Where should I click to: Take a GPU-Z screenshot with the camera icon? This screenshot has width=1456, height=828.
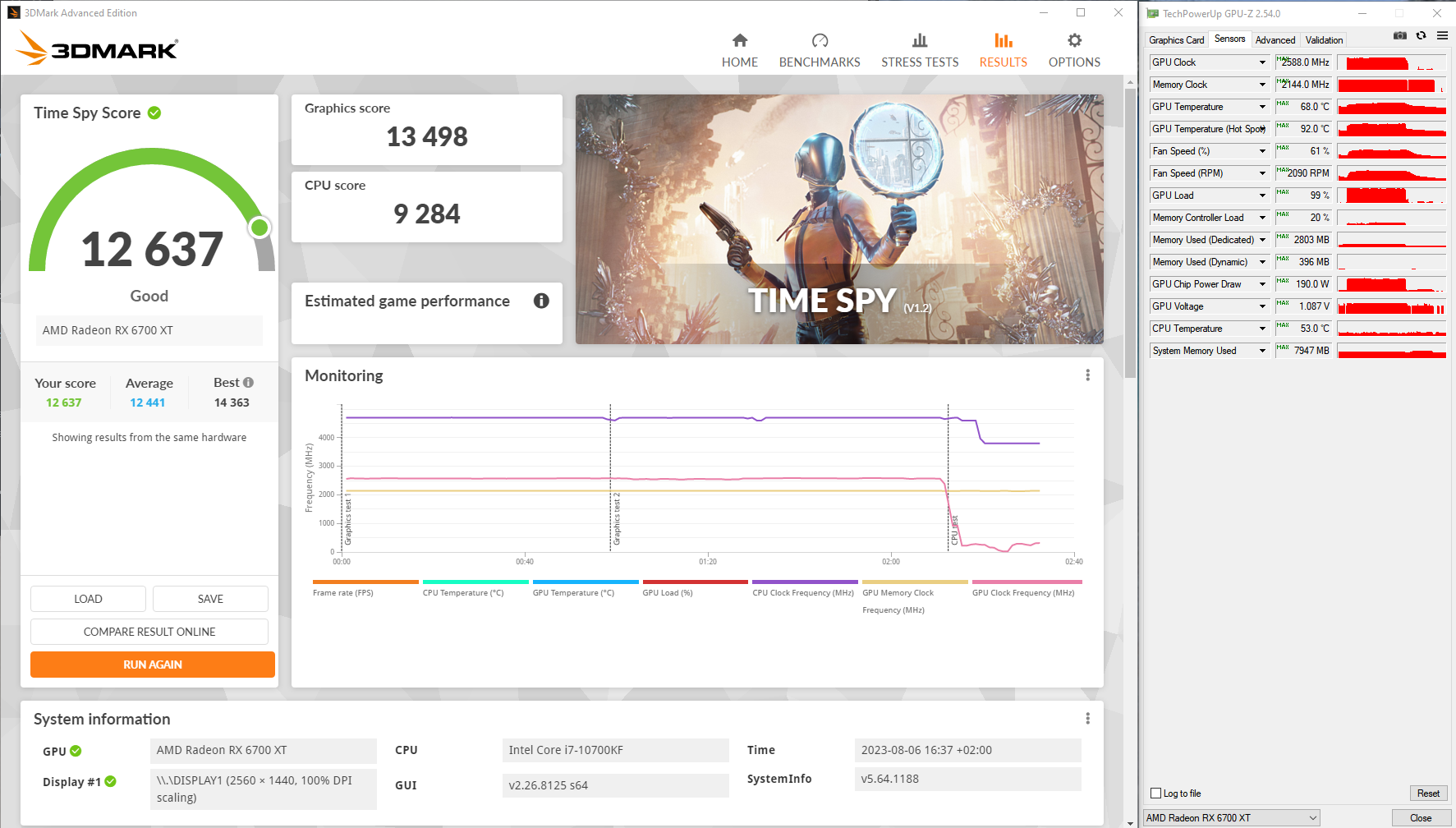(1400, 35)
